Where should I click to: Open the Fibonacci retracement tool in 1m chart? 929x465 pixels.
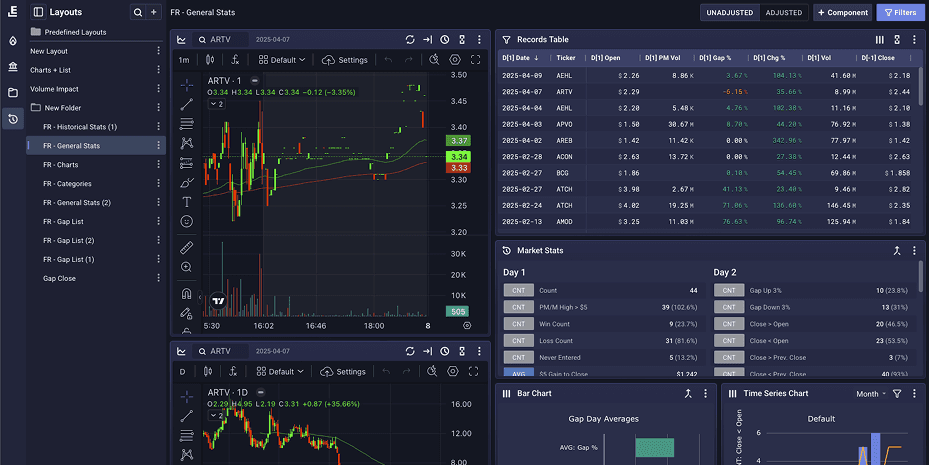[187, 124]
